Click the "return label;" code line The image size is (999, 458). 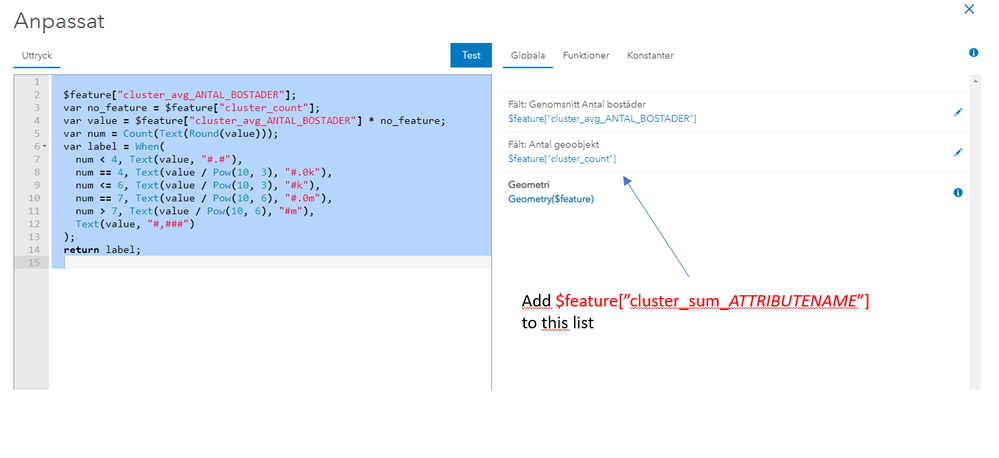[102, 249]
